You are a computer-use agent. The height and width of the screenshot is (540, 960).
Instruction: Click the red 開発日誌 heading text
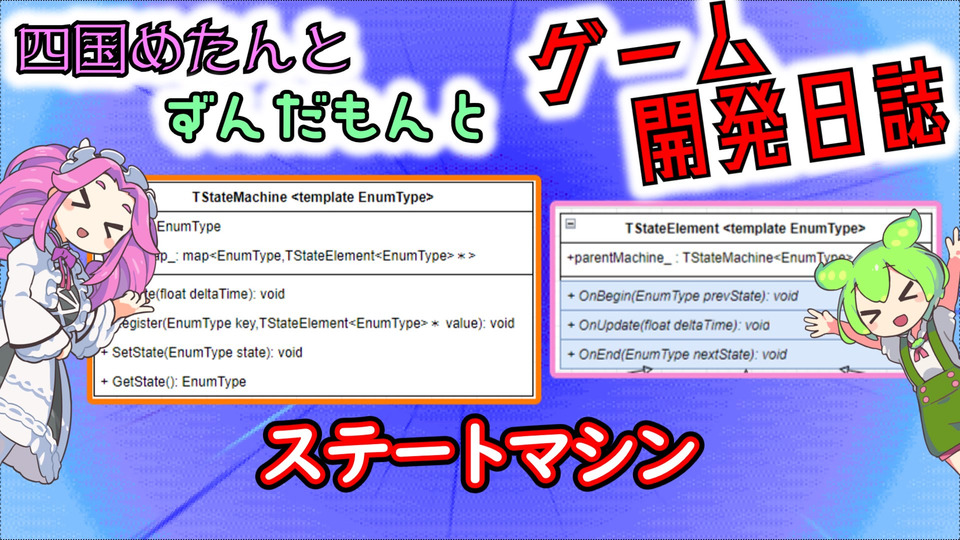click(x=790, y=120)
